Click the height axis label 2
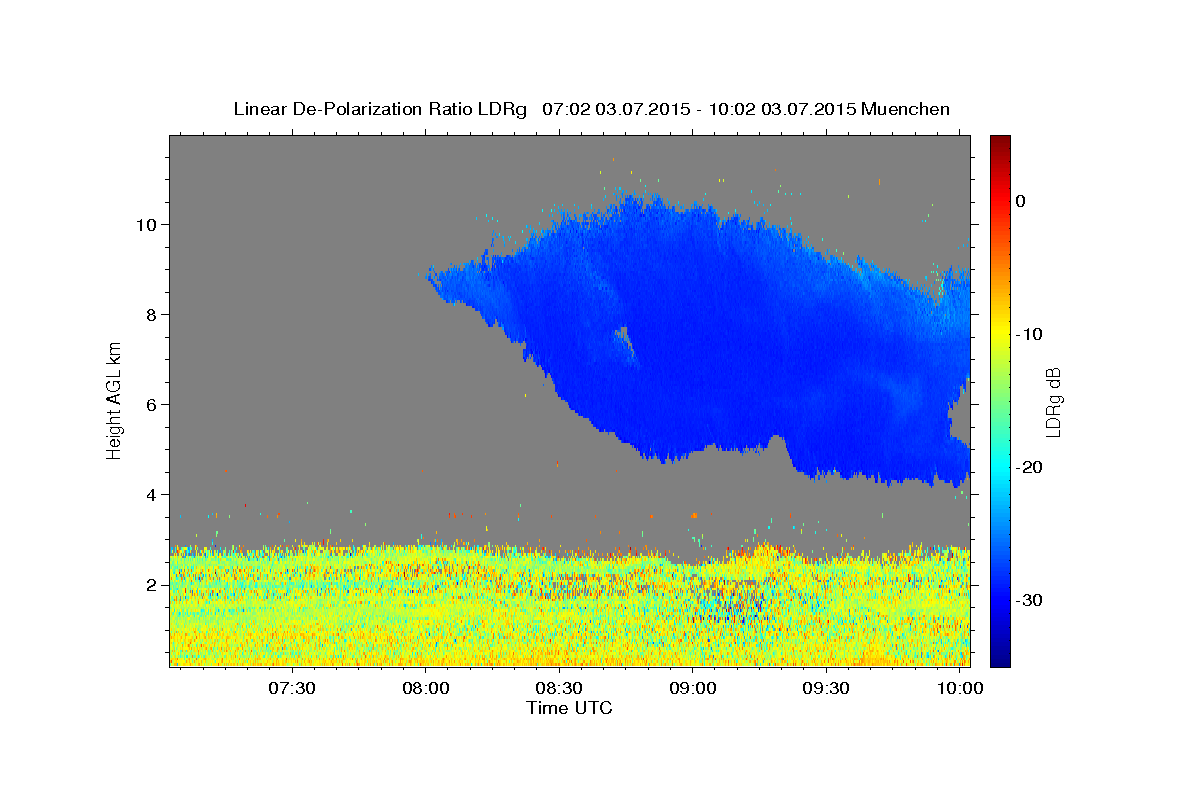1200x800 pixels. [150, 584]
